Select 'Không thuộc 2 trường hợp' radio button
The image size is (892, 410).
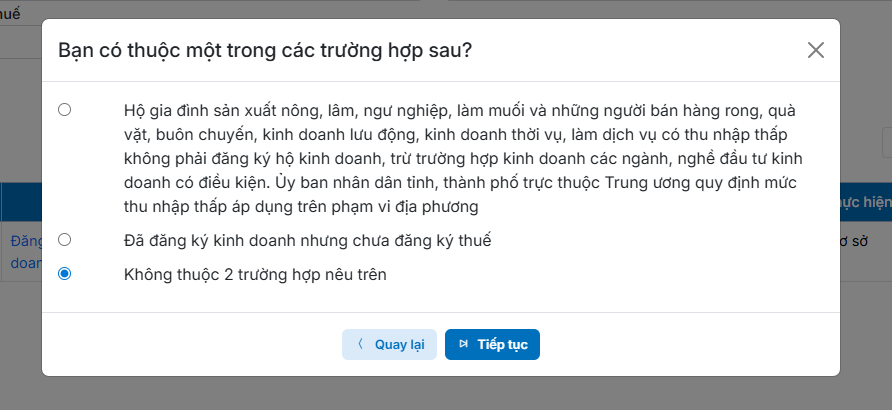65,273
